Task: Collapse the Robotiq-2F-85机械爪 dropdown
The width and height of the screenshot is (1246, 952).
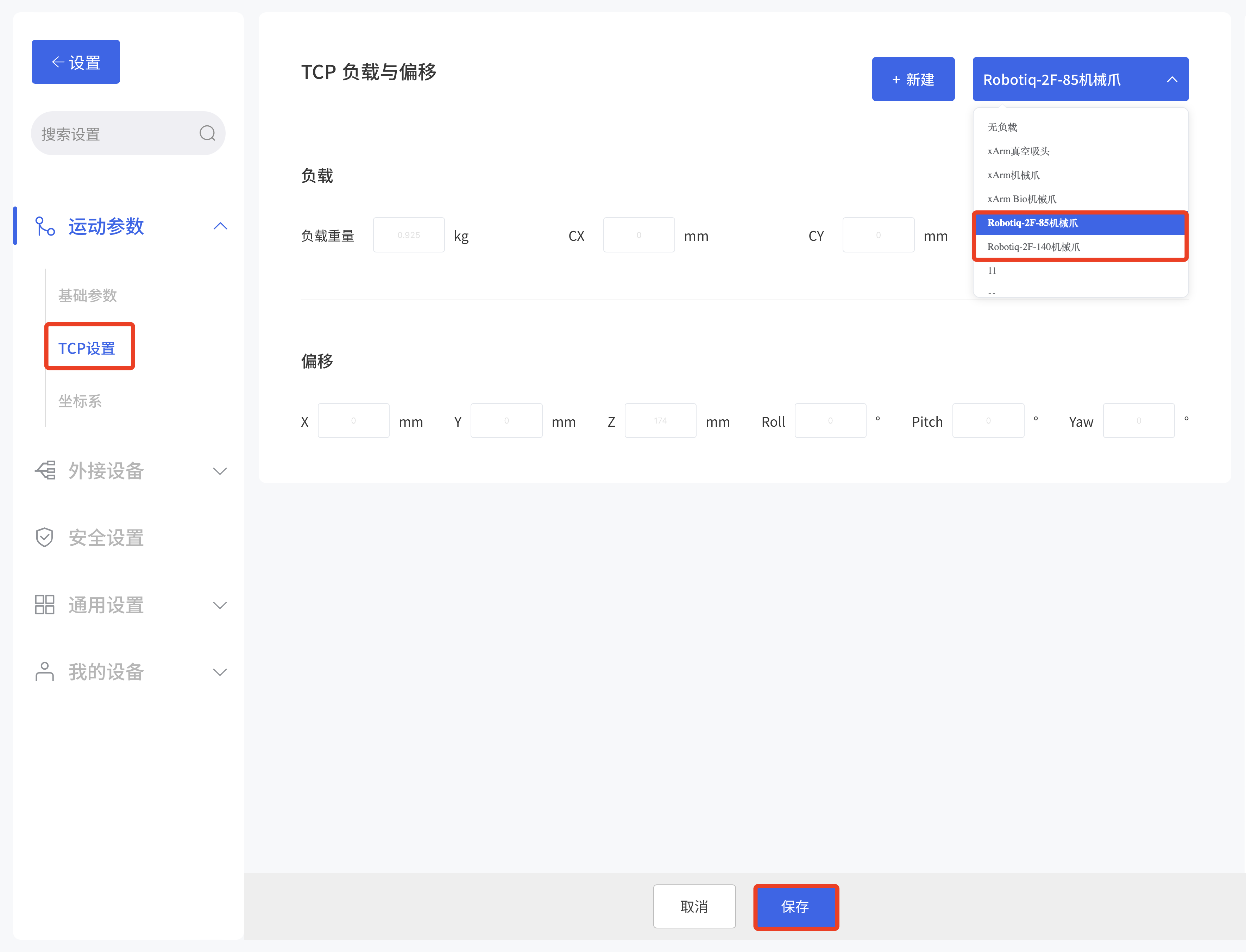Action: pos(1080,79)
